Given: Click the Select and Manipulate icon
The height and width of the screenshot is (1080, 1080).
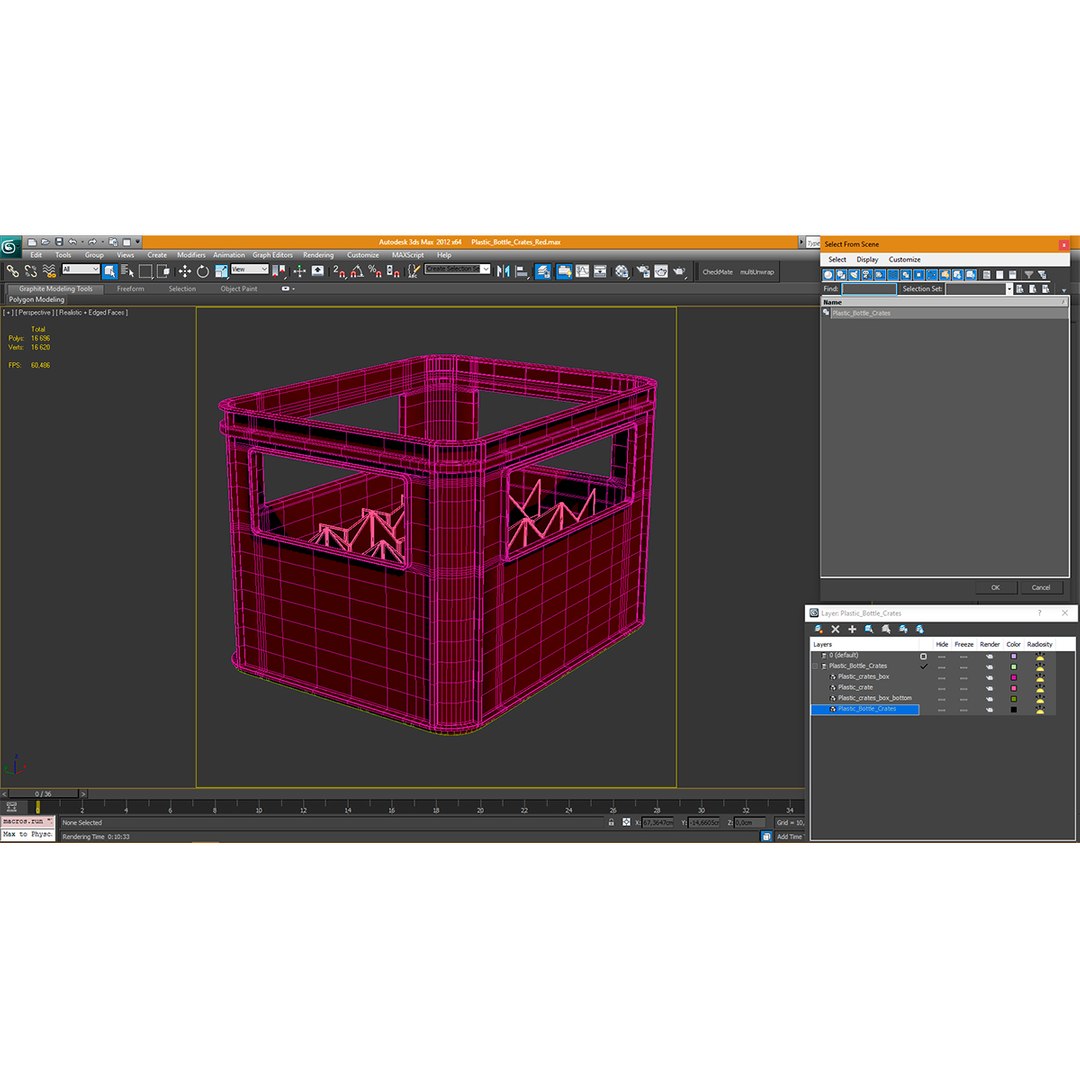Looking at the screenshot, I should click(299, 271).
